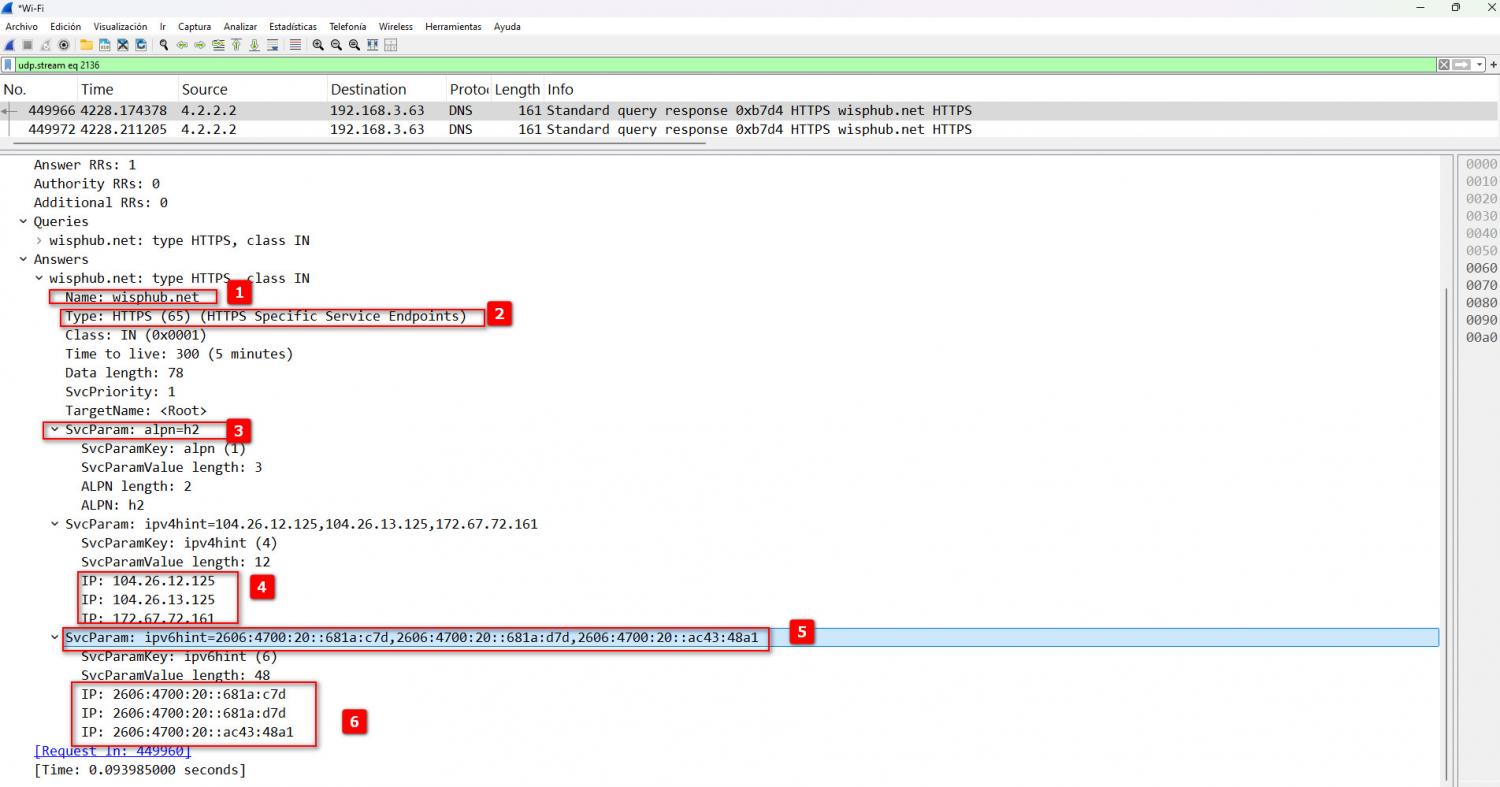The height and width of the screenshot is (787, 1500).
Task: Collapse SvcParam ipv4hint node
Action: [55, 523]
